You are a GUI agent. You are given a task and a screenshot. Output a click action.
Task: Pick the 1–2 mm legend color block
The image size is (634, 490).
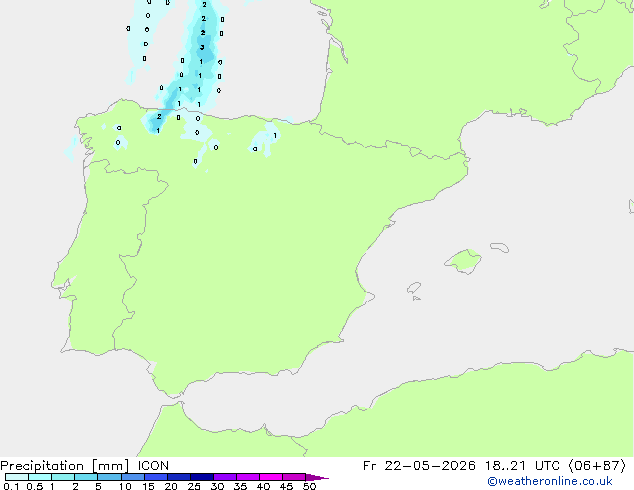pos(63,477)
